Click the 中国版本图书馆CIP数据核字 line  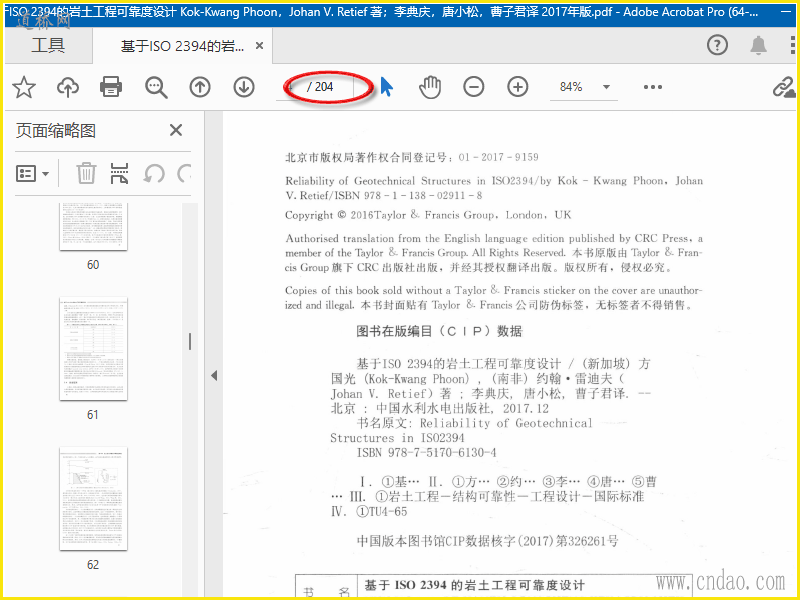487,541
